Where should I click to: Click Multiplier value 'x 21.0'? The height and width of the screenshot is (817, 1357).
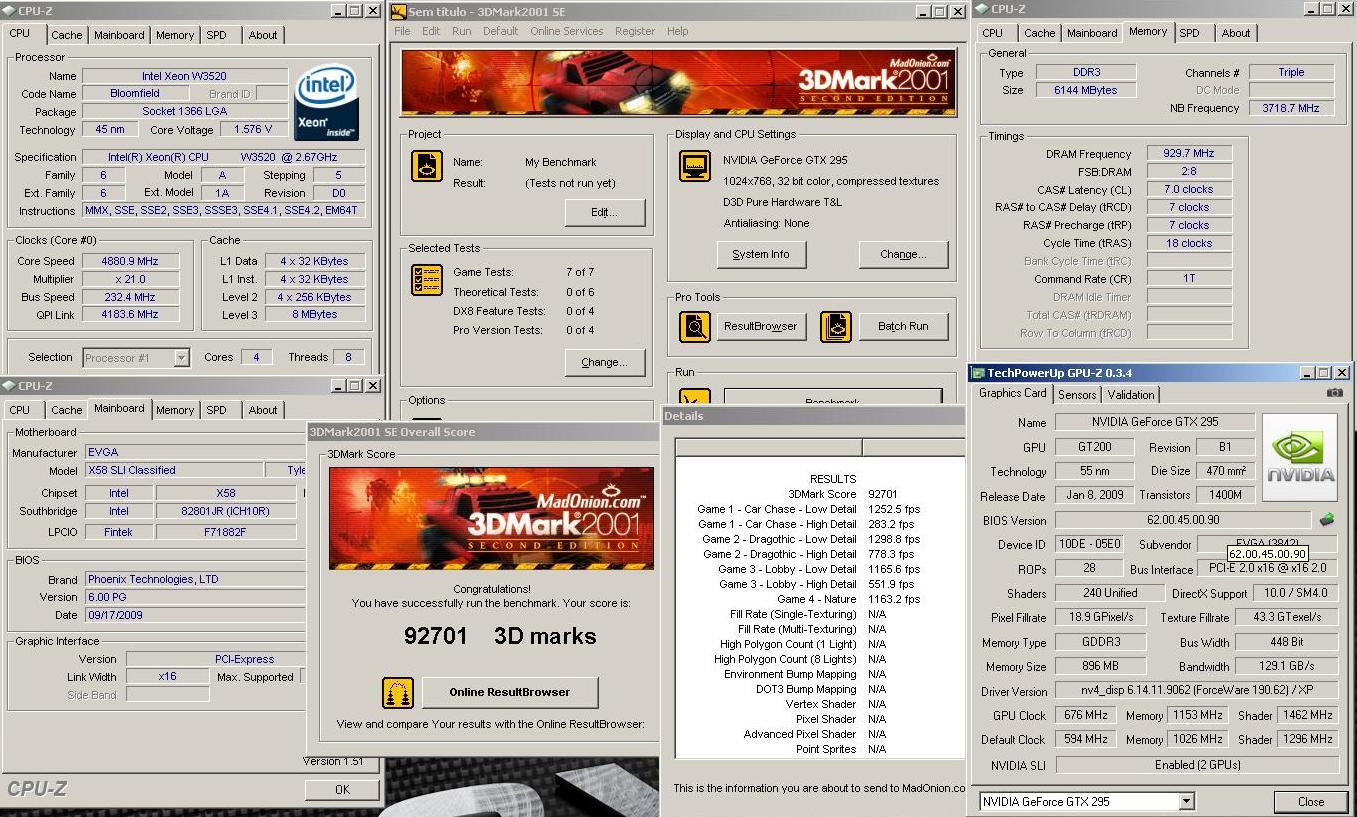[130, 279]
